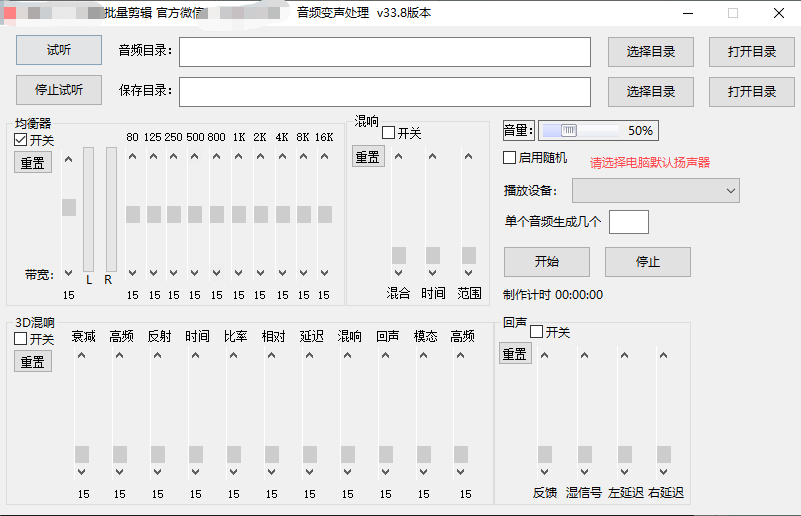Click down arrow below reverb 范围 slider
Viewport: 801px width, 516px height.
(469, 272)
